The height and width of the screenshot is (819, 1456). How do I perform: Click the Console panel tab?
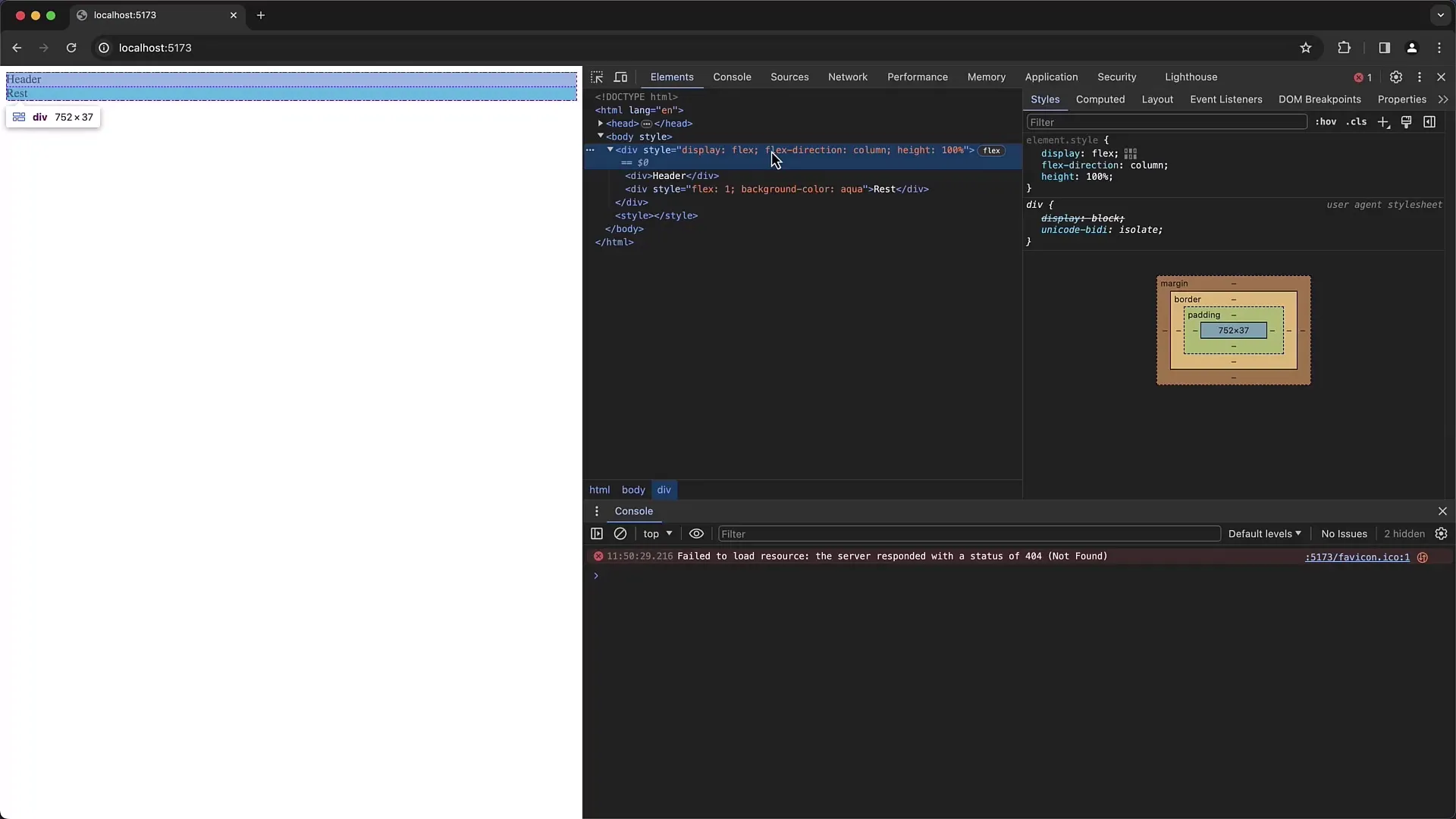tap(732, 77)
